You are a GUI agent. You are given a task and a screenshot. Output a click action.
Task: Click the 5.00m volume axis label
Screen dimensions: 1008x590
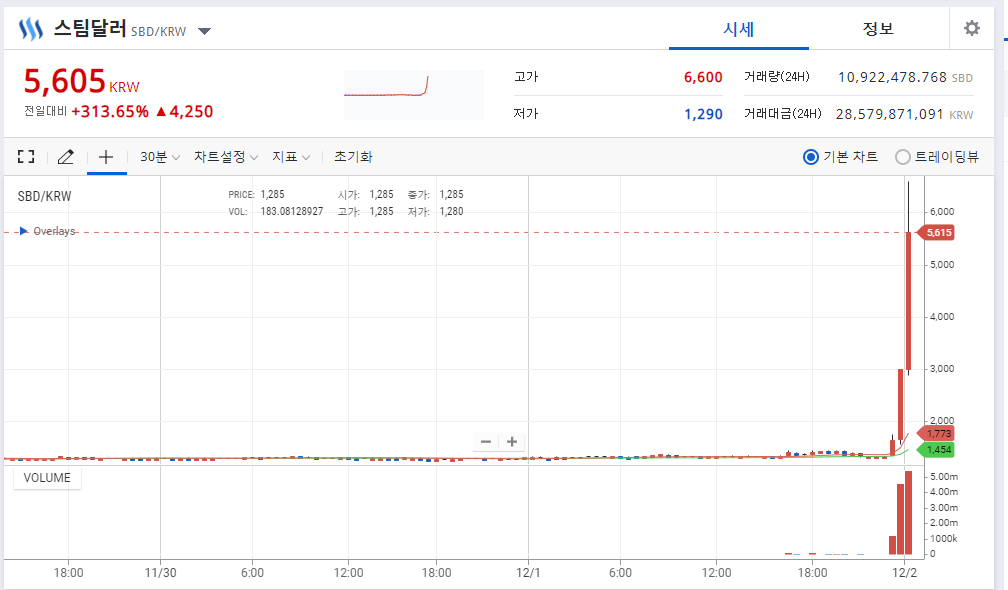(x=944, y=476)
